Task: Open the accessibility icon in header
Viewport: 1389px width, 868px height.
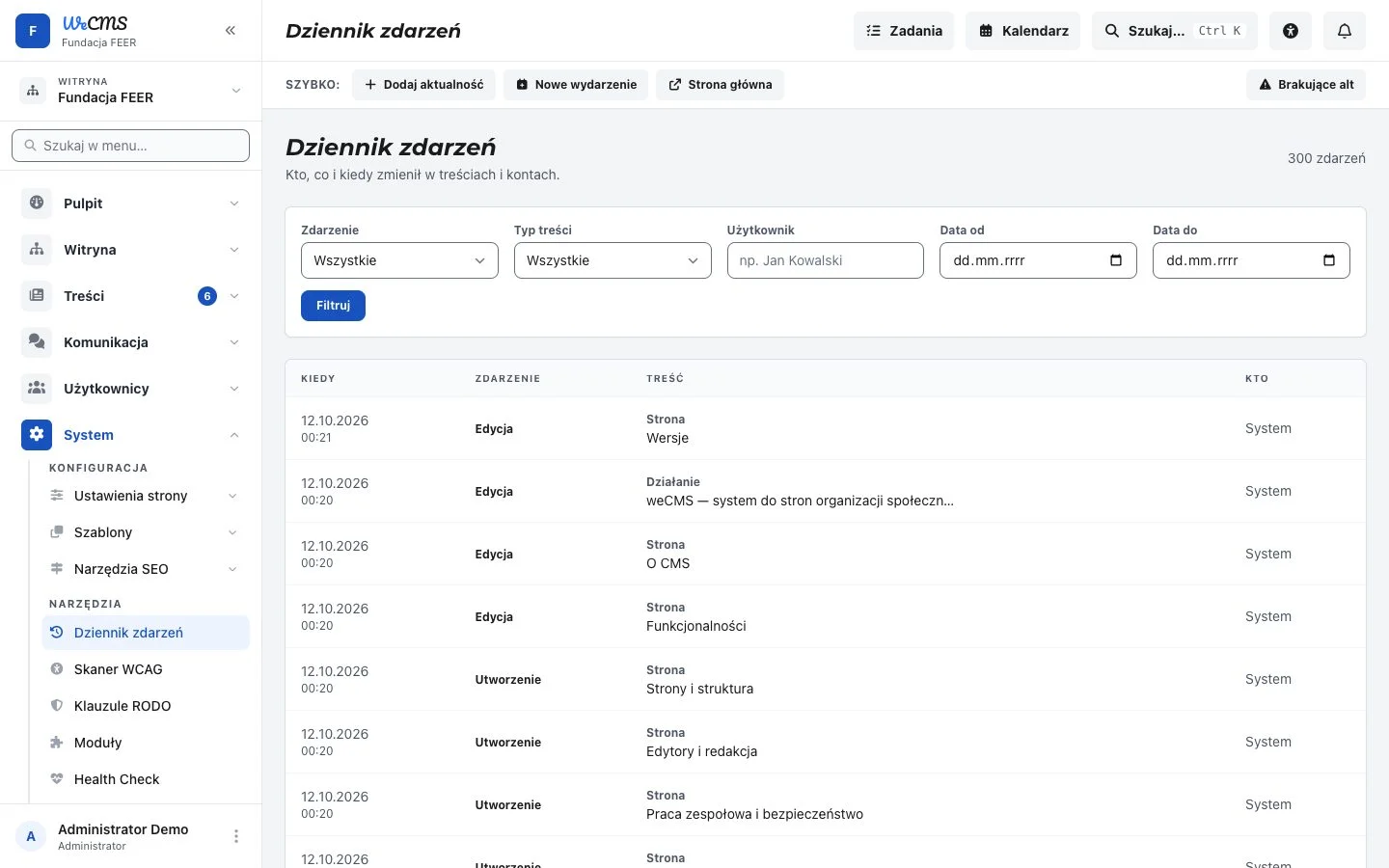Action: [x=1291, y=31]
